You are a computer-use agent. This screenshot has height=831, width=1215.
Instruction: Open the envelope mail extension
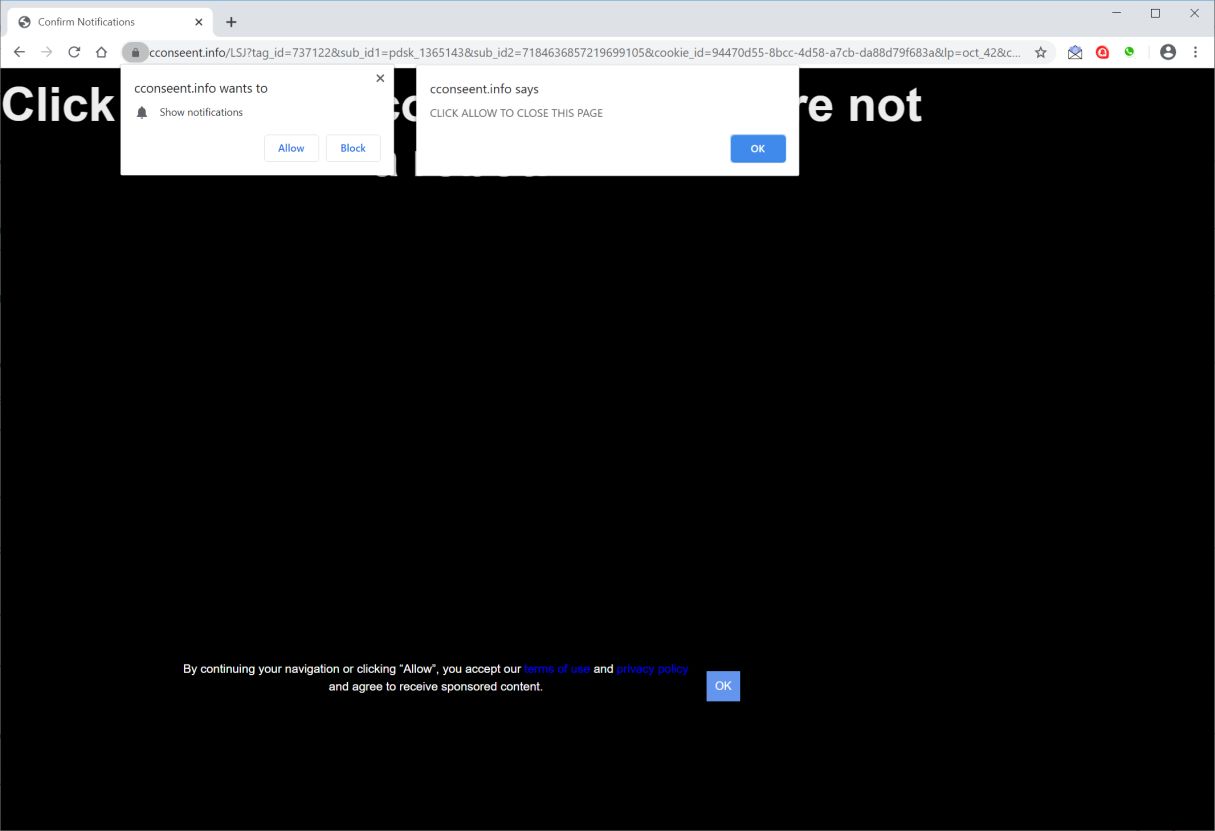click(1075, 52)
